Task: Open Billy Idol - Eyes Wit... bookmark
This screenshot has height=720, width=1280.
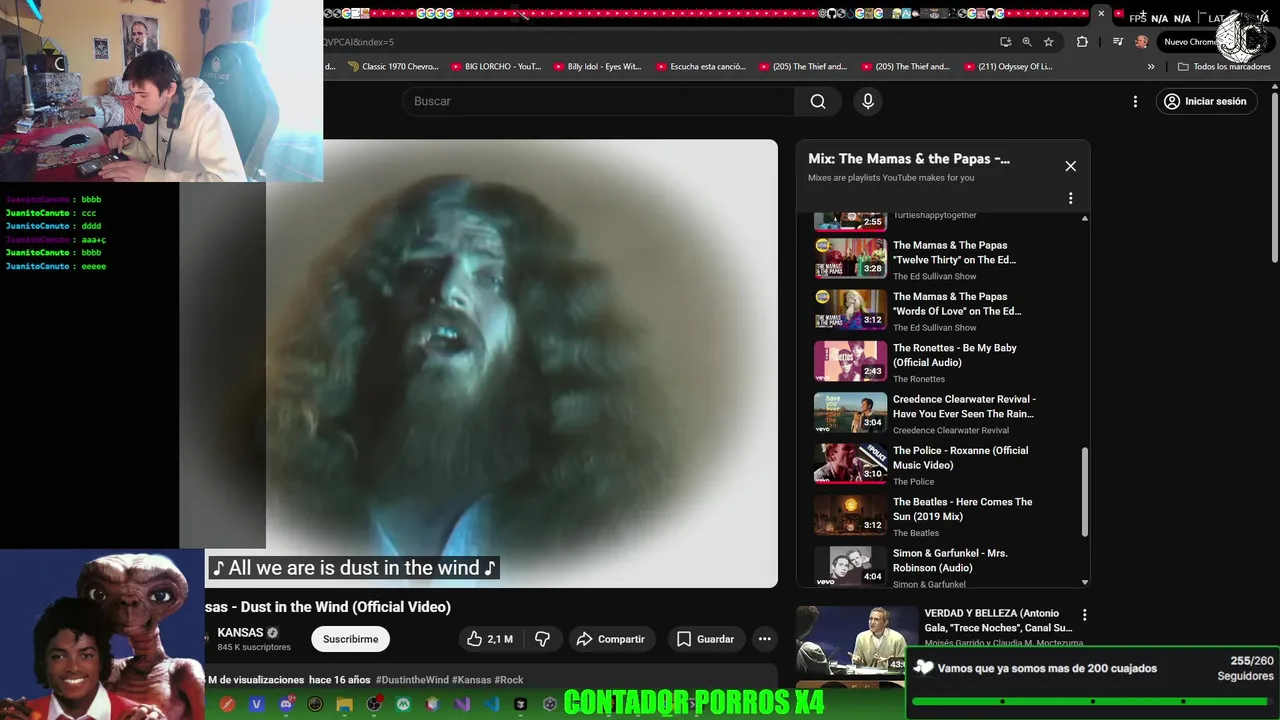Action: pos(598,67)
